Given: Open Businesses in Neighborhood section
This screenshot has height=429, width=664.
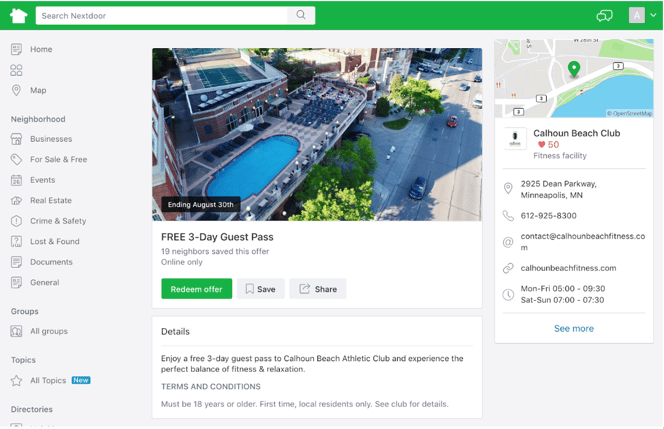Looking at the screenshot, I should [x=51, y=139].
